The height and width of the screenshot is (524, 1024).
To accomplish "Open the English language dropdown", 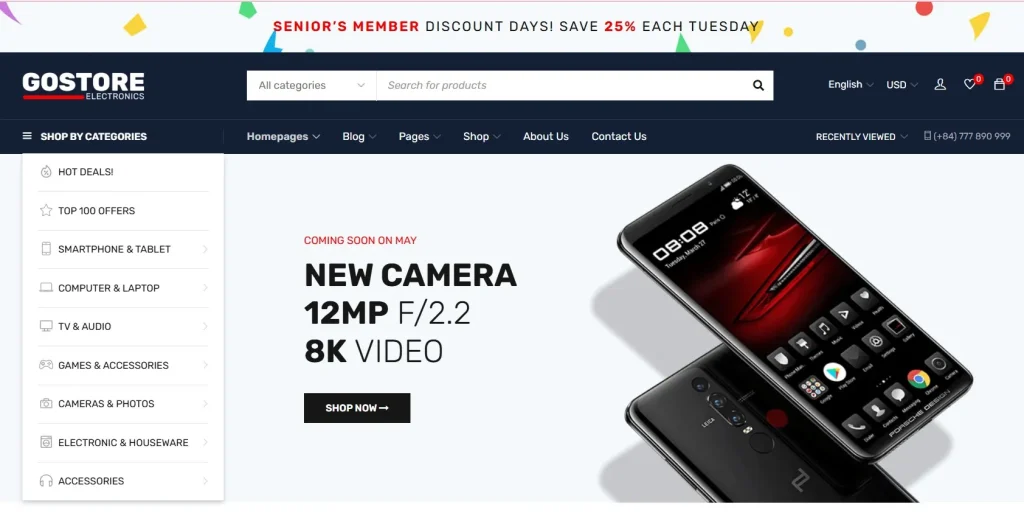I will tap(850, 84).
